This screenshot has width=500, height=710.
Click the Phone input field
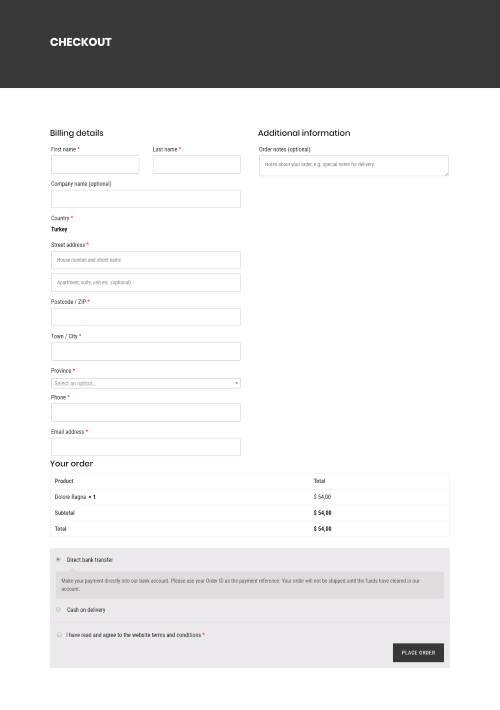[146, 413]
